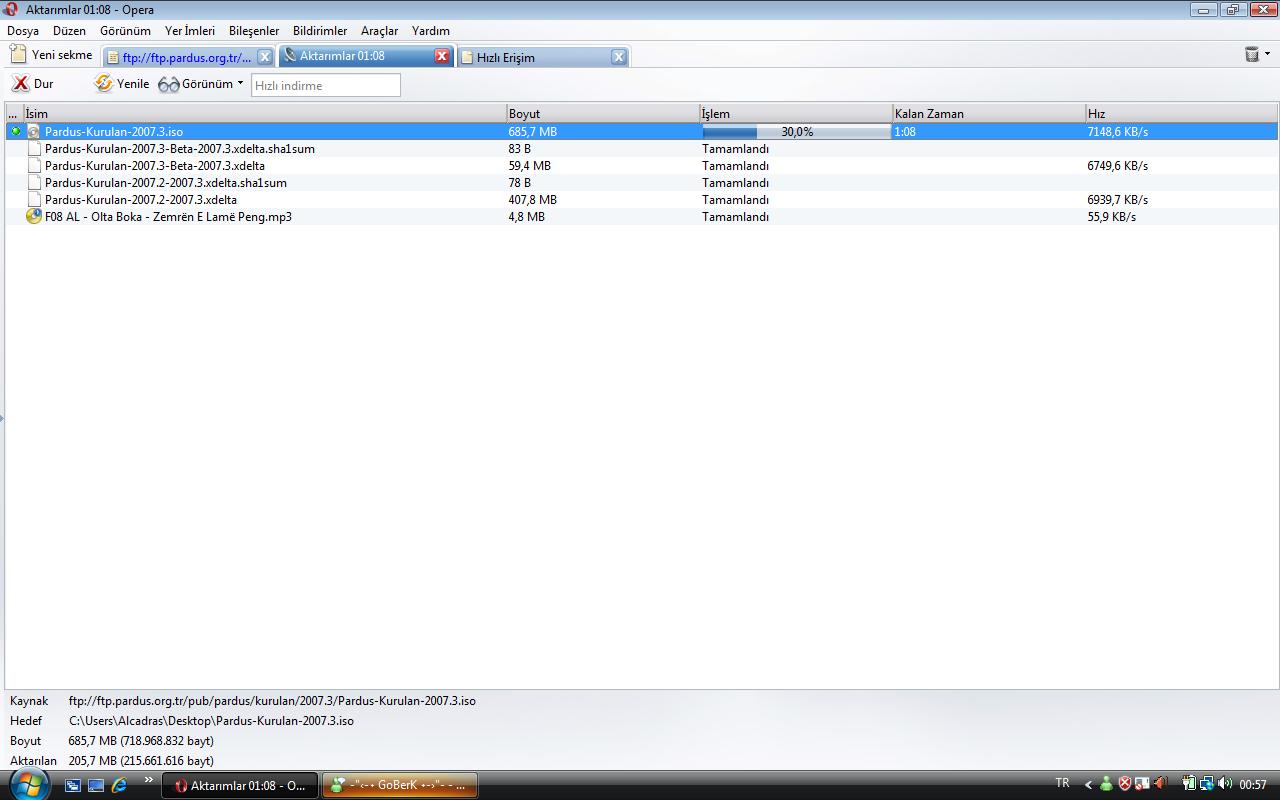Viewport: 1280px width, 800px height.
Task: Click red security shield tray icon
Action: click(x=1125, y=784)
